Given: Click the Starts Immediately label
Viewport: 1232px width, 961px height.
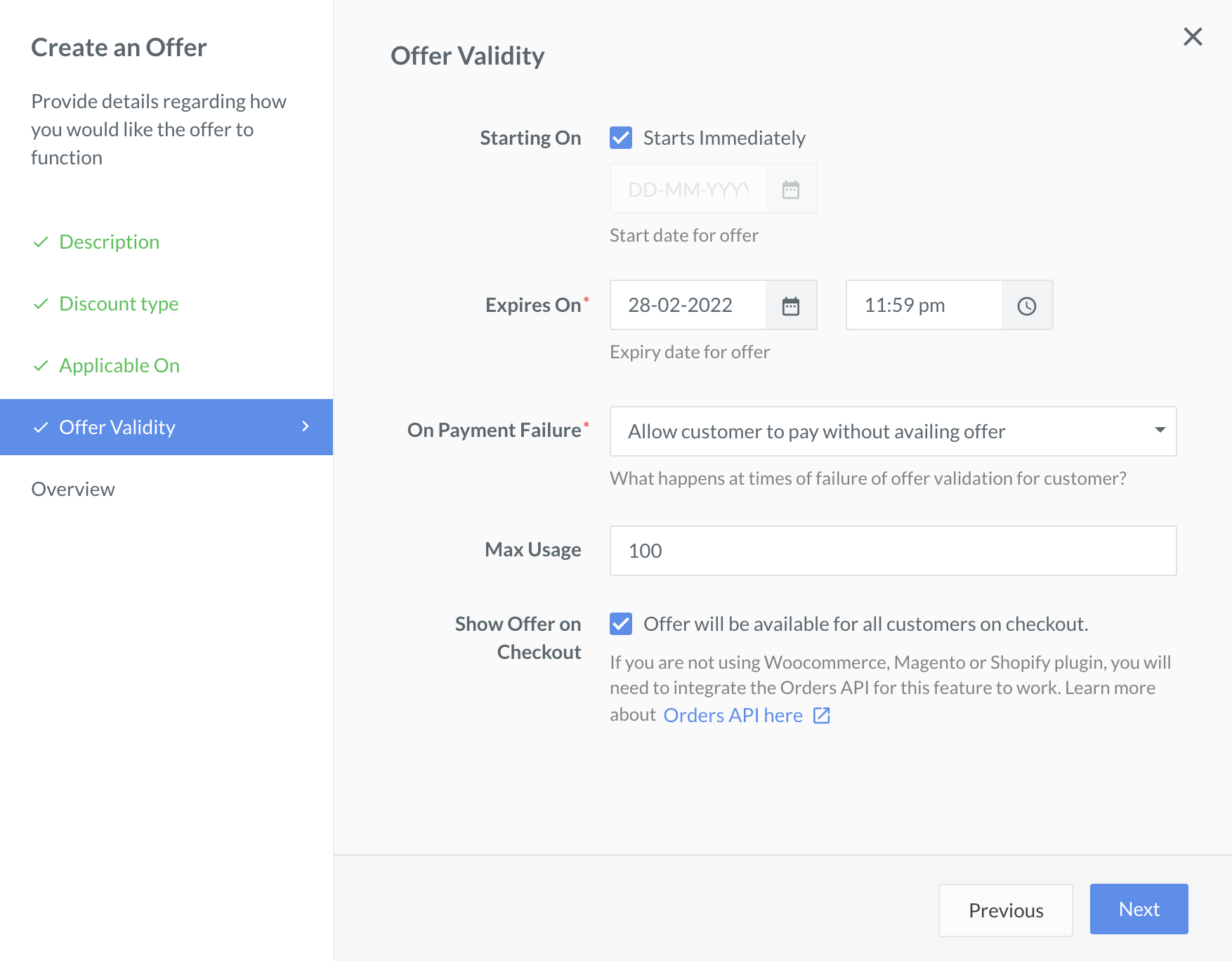Looking at the screenshot, I should [724, 138].
